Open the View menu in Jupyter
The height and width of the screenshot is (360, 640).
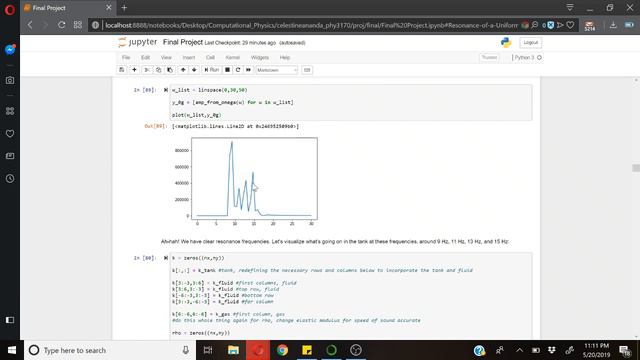pyautogui.click(x=166, y=58)
